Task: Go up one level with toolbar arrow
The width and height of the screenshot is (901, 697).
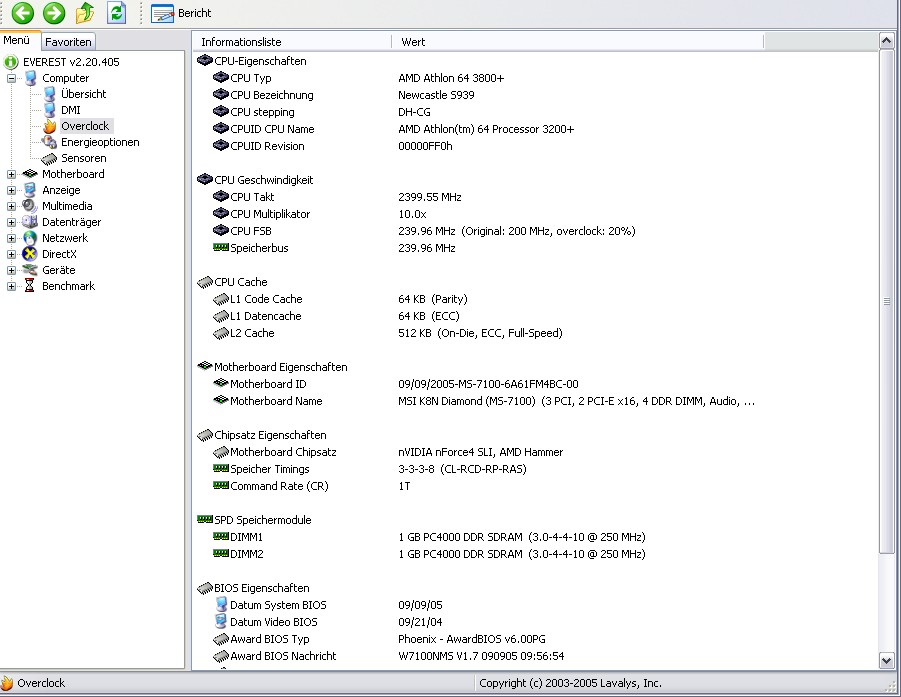Action: click(x=85, y=13)
